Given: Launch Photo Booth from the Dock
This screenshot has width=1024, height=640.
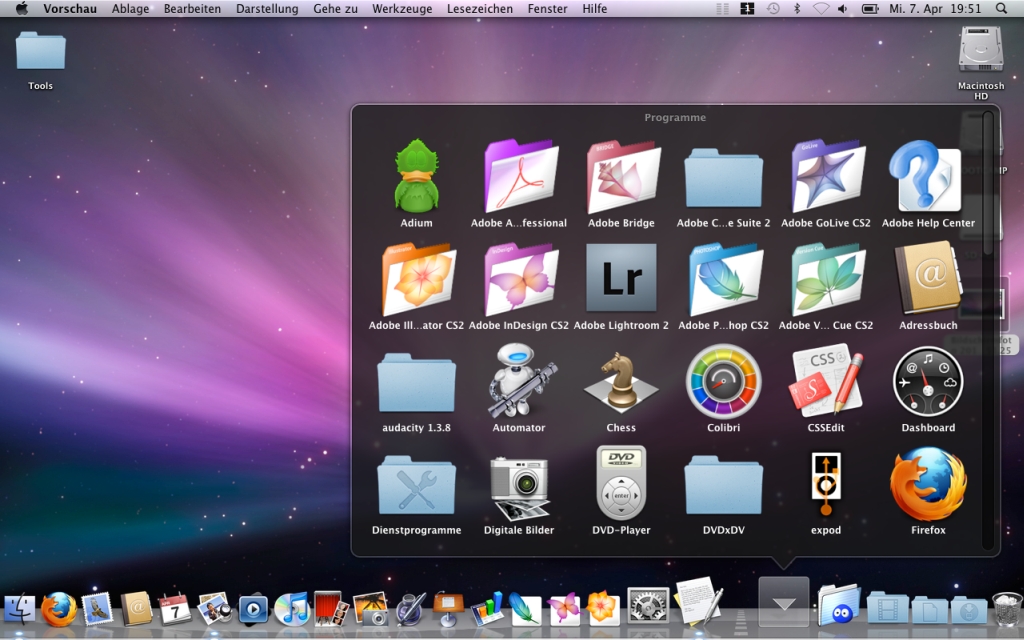Looking at the screenshot, I should [331, 609].
